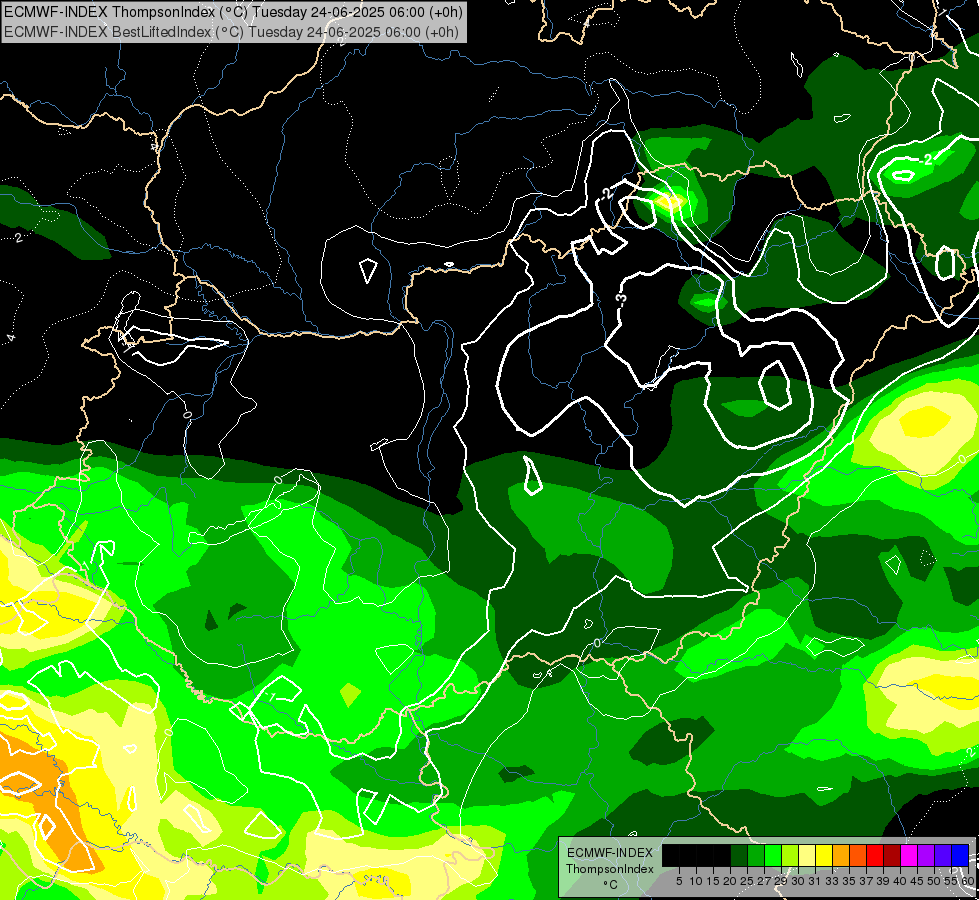Click the ECMWF-INDEX BestLiftedIndex title line
Viewport: 979px width, 900px height.
[x=231, y=32]
